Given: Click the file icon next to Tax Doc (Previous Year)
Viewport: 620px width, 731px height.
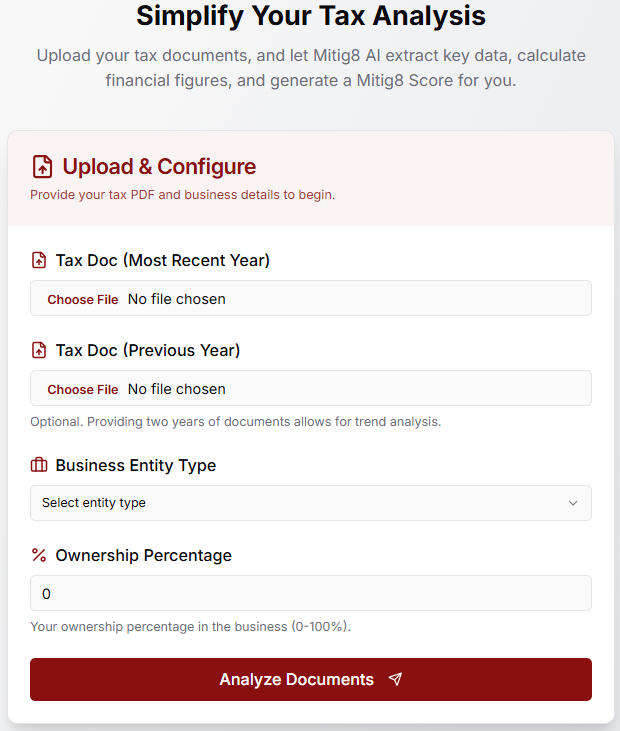Looking at the screenshot, I should pos(39,351).
